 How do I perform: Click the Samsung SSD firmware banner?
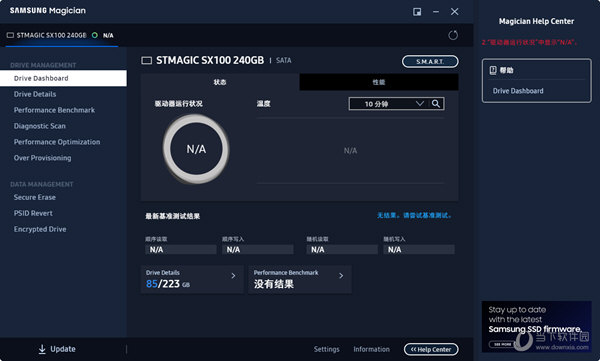click(536, 327)
